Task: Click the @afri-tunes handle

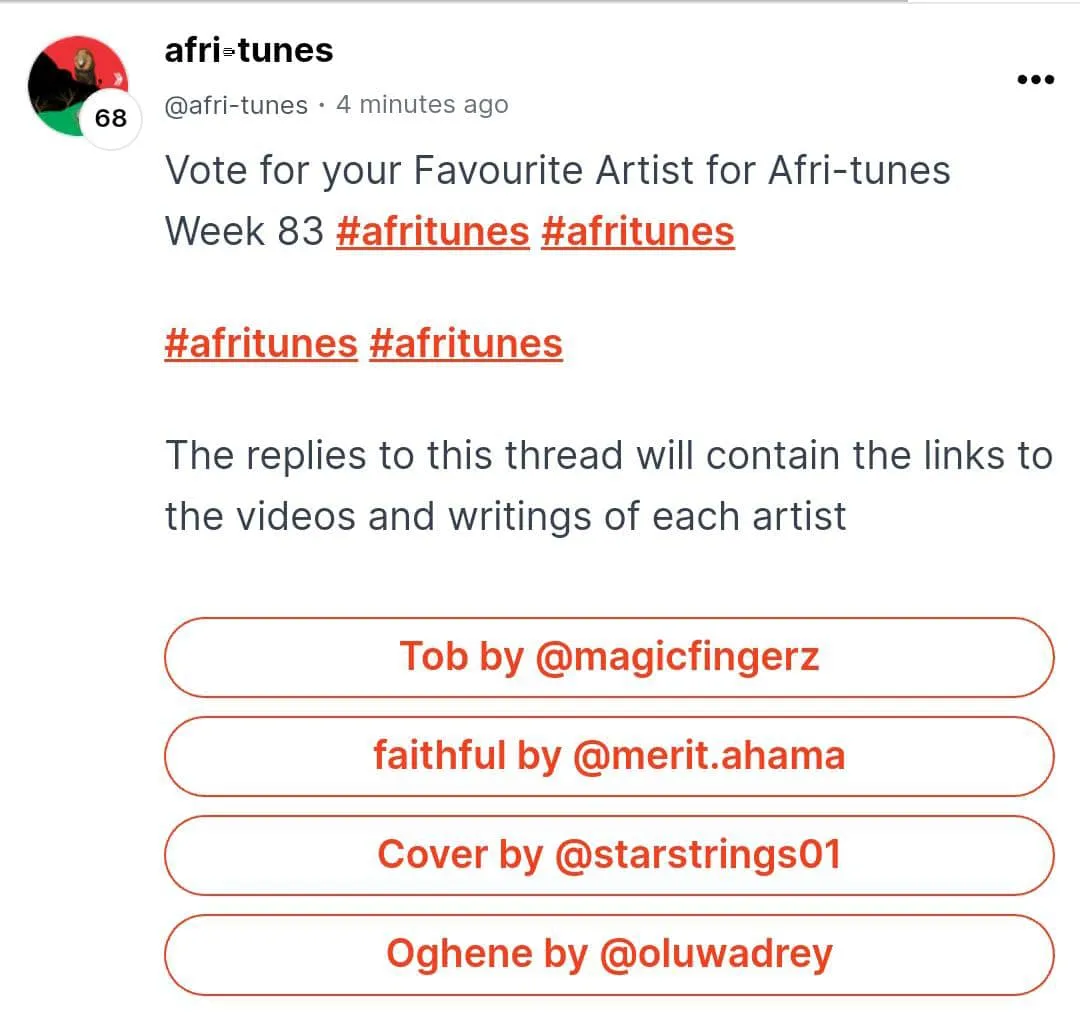Action: (x=236, y=105)
